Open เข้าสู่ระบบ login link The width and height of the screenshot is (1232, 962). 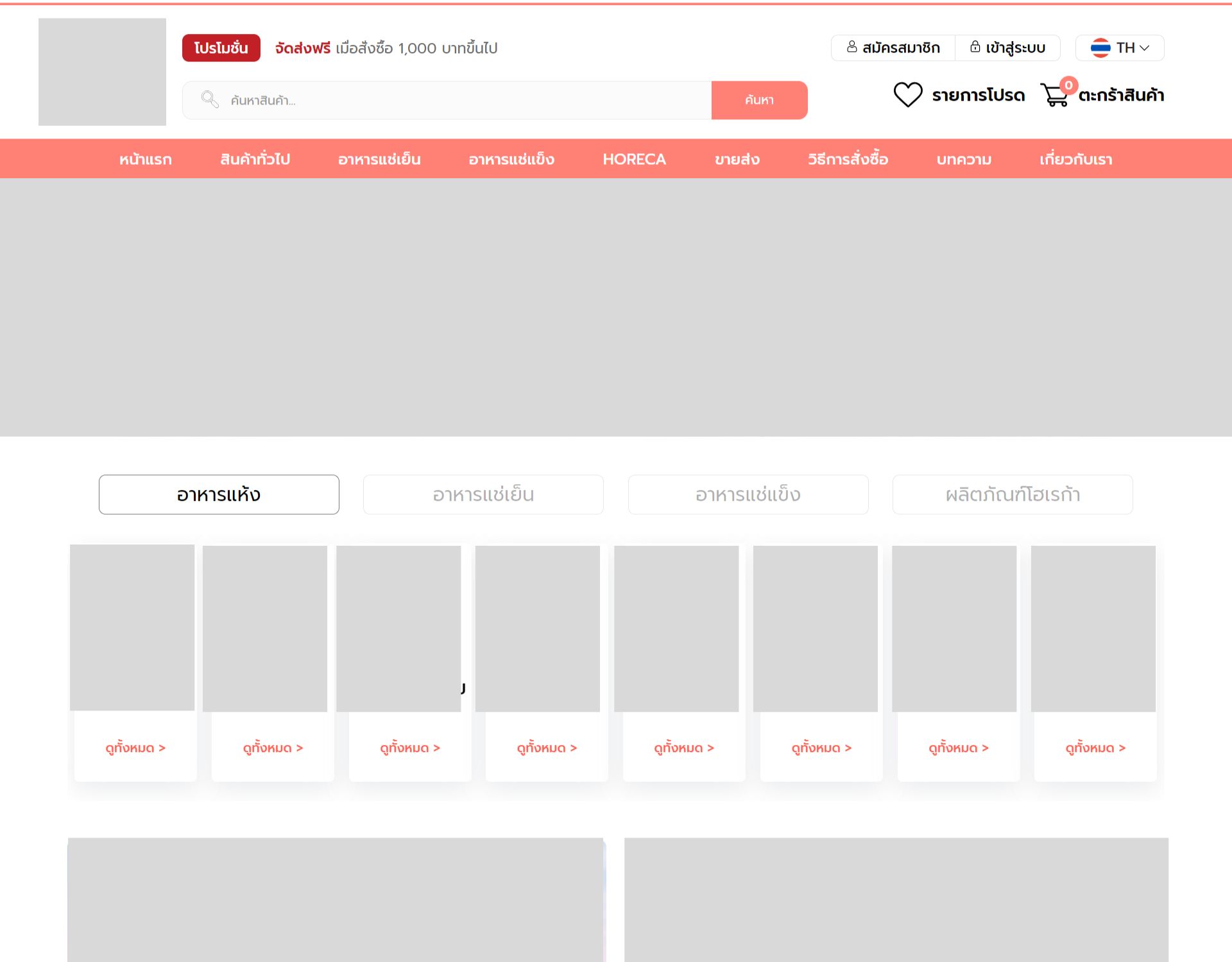click(x=1007, y=48)
